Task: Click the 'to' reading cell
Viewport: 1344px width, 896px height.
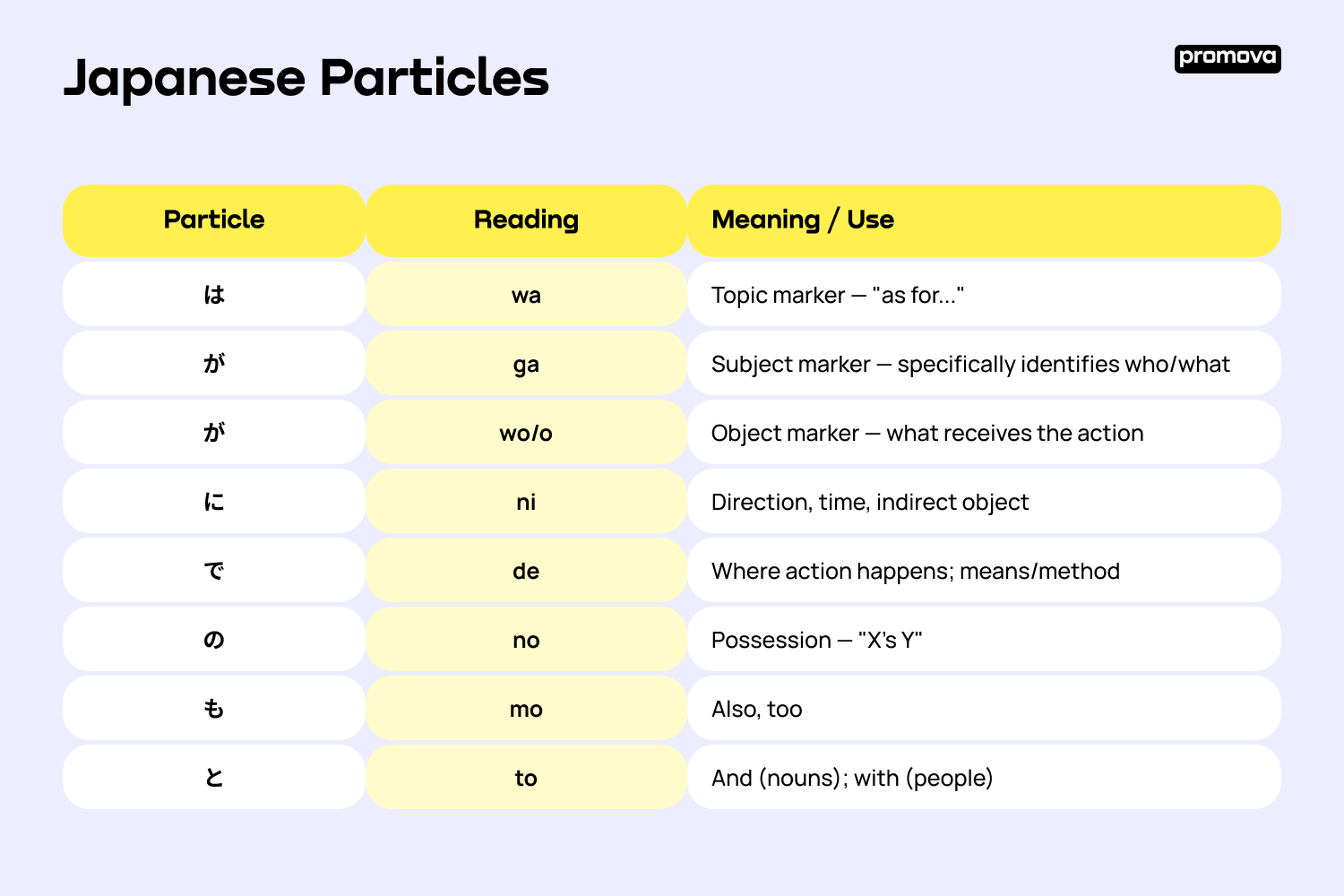Action: [x=526, y=777]
